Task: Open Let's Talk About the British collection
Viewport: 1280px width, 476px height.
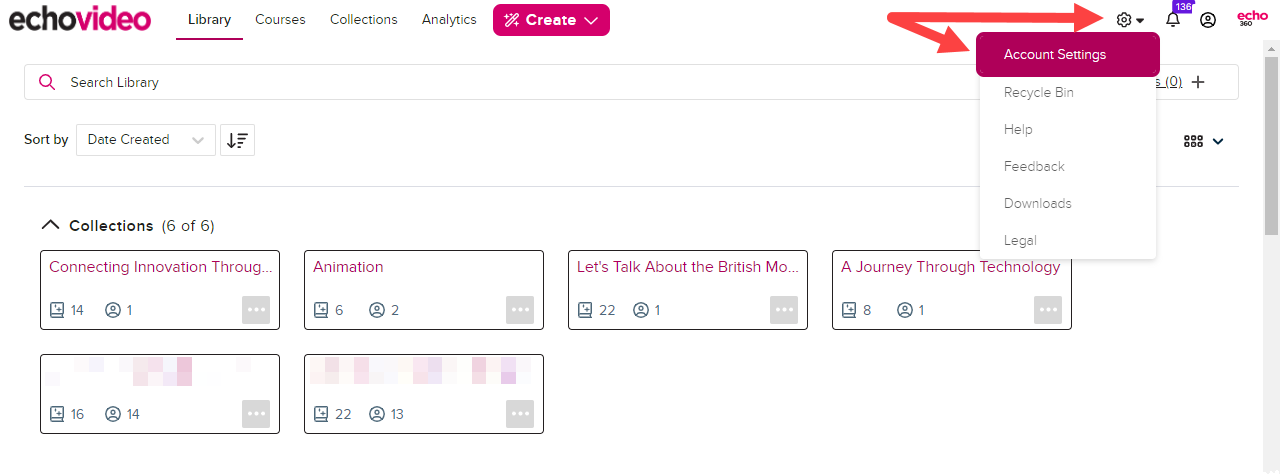Action: (688, 267)
